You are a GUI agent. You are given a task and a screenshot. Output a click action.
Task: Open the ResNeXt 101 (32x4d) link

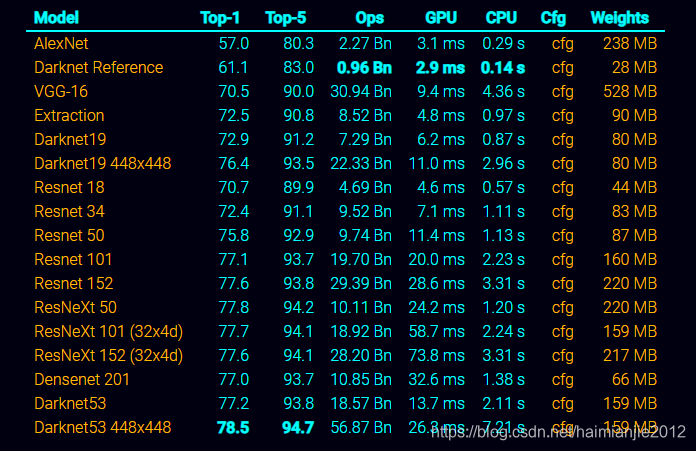pos(109,332)
